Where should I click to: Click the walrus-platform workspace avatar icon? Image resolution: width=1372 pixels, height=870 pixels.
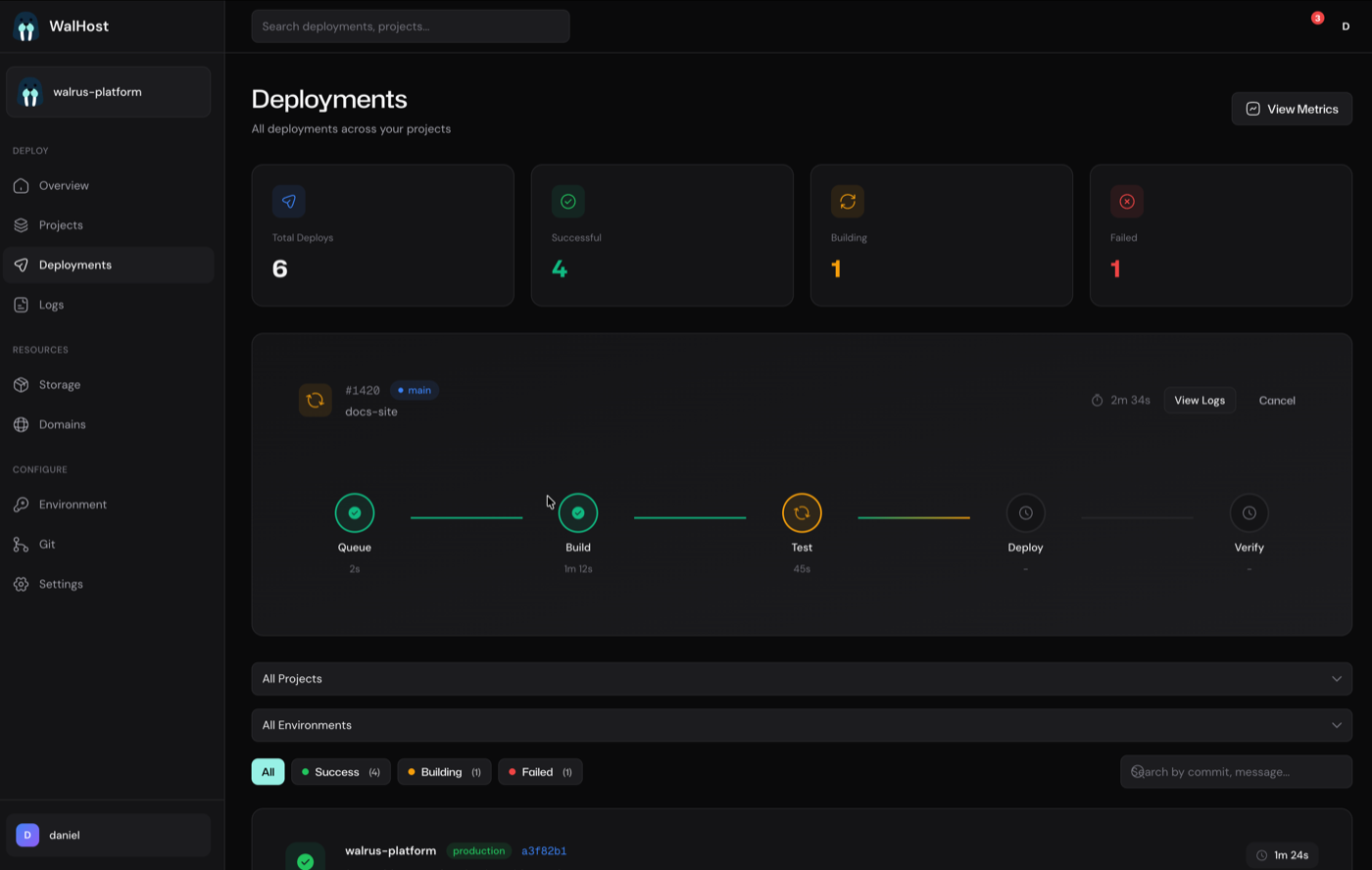coord(30,92)
